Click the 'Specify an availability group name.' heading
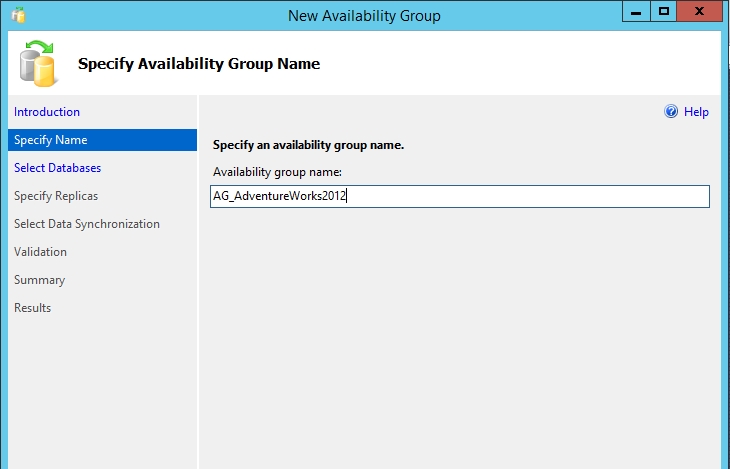Viewport: 730px width, 469px height. coord(308,145)
